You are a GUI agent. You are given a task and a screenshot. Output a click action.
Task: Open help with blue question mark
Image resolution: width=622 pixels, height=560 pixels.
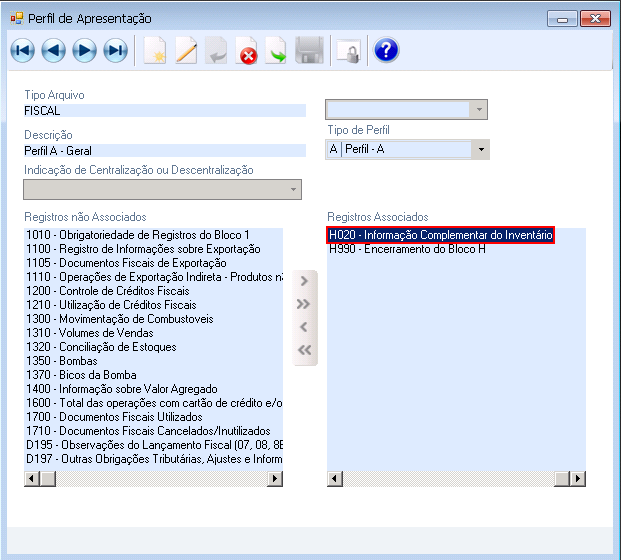tap(386, 50)
